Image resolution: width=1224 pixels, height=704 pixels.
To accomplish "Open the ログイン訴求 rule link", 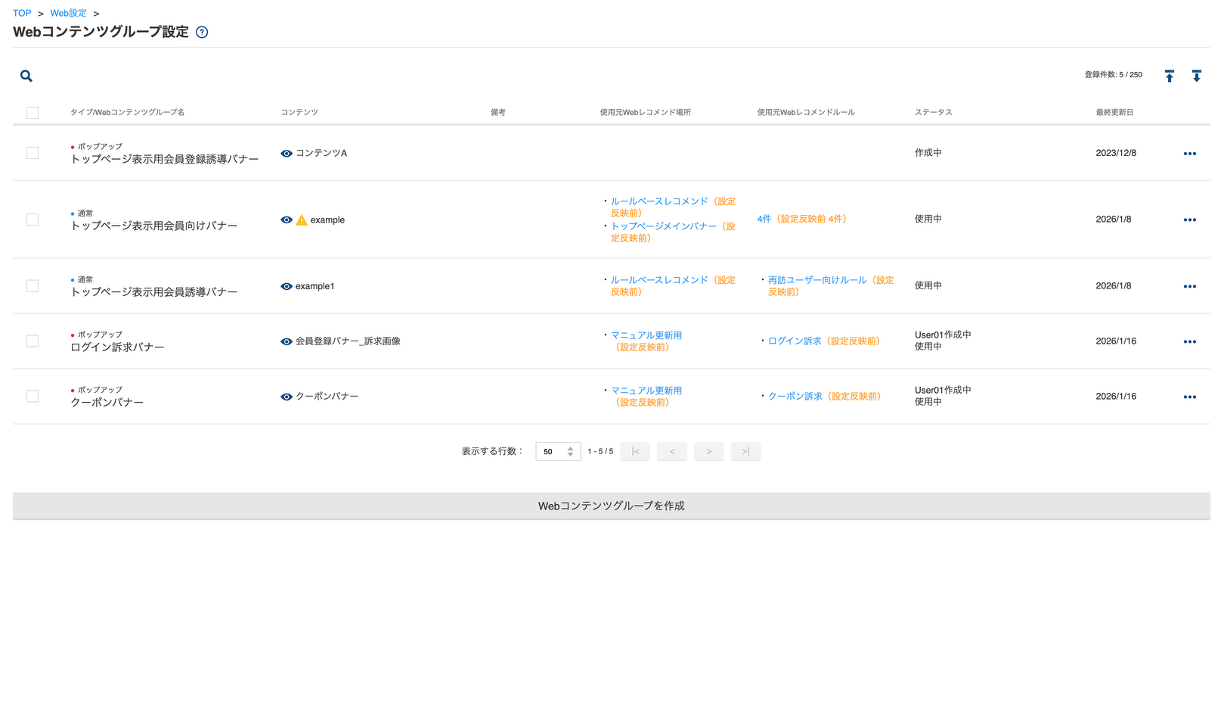I will pos(794,341).
